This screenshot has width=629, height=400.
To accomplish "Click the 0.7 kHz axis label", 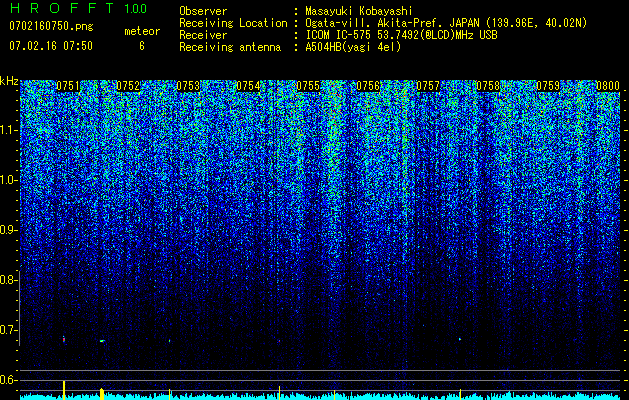I will (8, 330).
